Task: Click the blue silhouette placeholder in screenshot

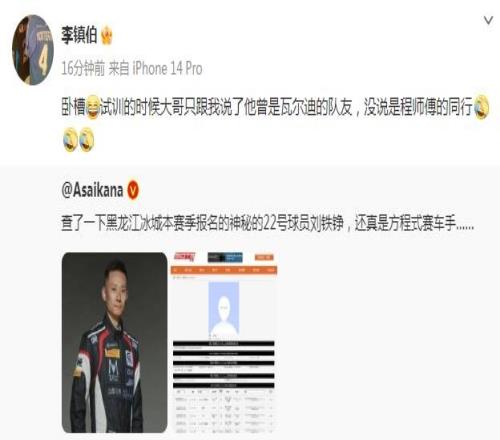Action: (224, 308)
